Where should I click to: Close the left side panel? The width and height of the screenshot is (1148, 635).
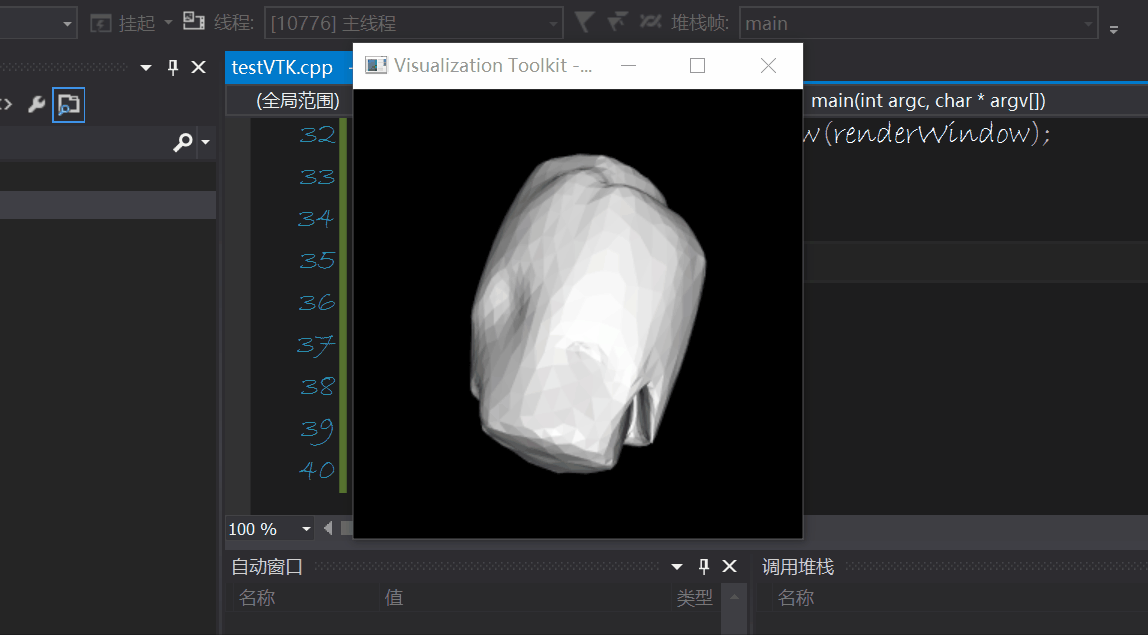[198, 67]
